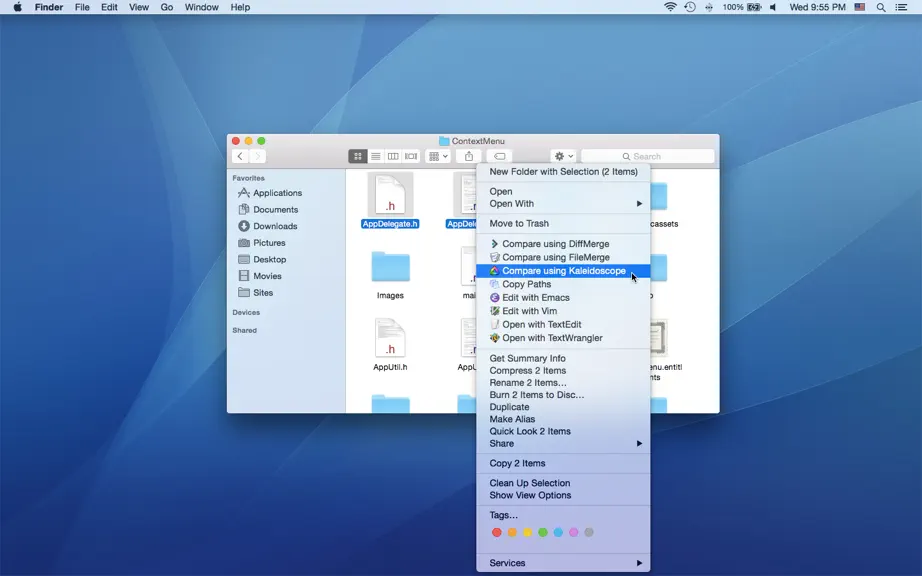Apply the red tag color
The width and height of the screenshot is (922, 576).
[x=497, y=533]
